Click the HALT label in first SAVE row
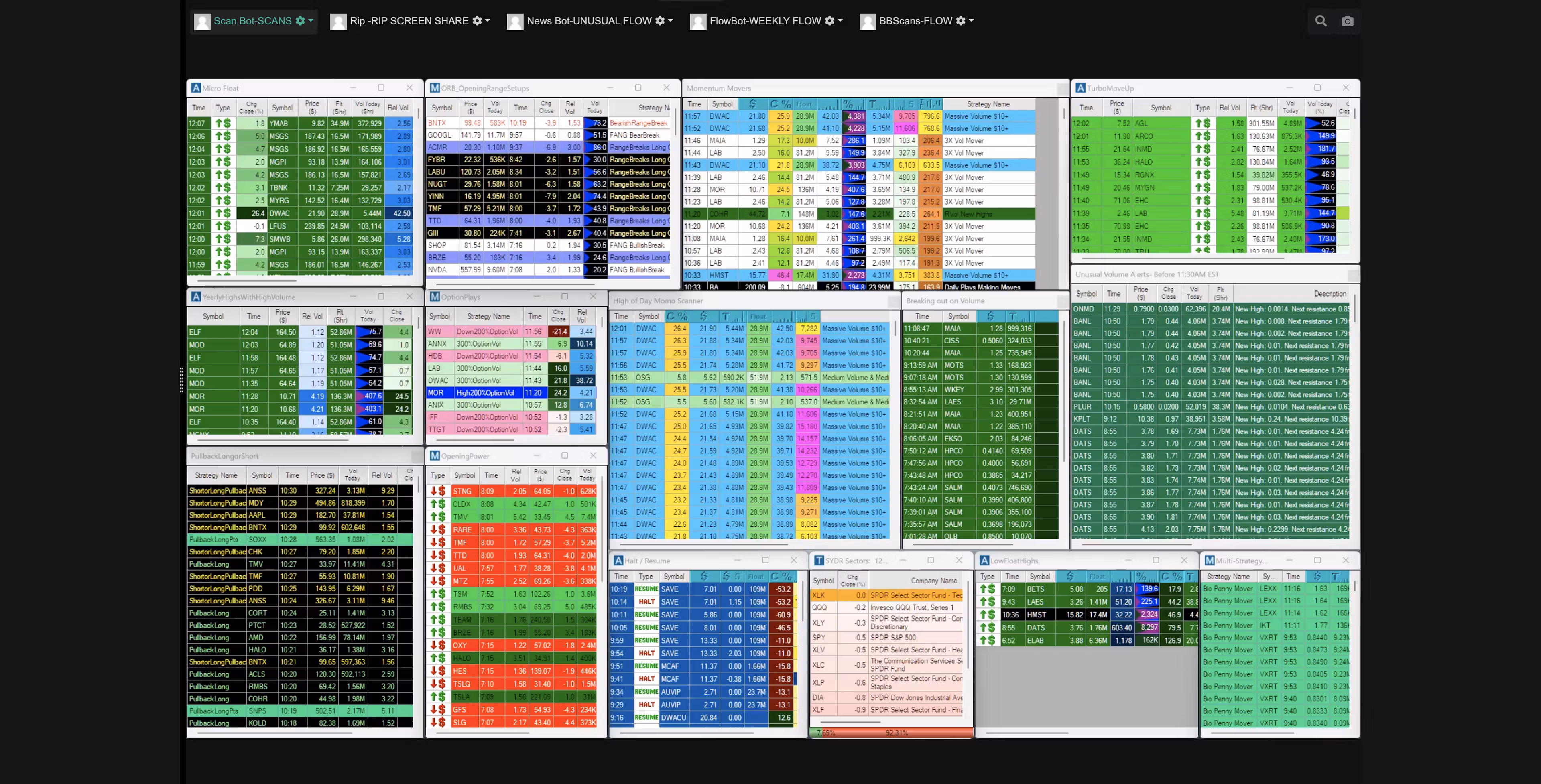This screenshot has height=784, width=1541. [646, 601]
